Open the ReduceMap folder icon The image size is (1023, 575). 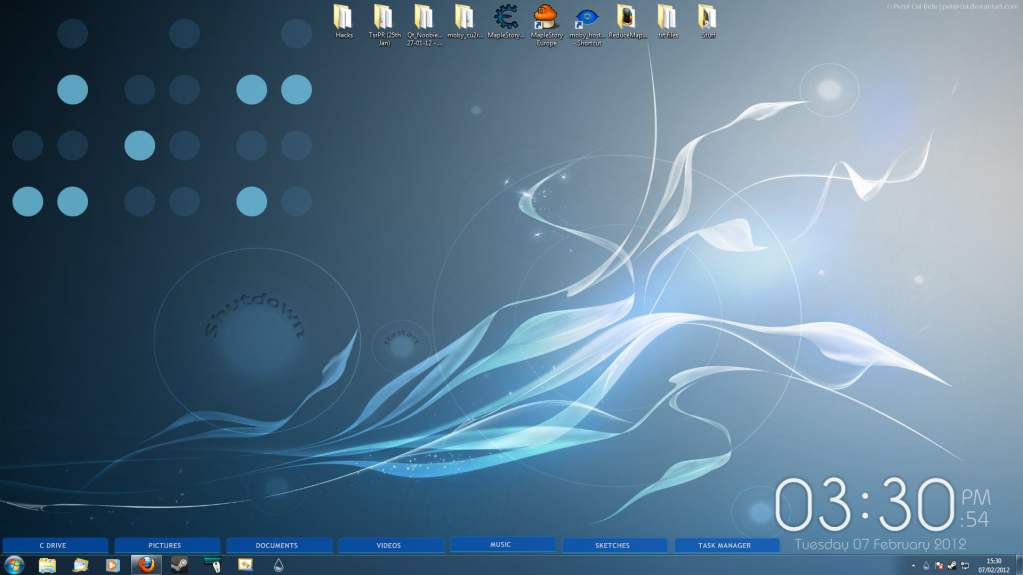click(627, 22)
